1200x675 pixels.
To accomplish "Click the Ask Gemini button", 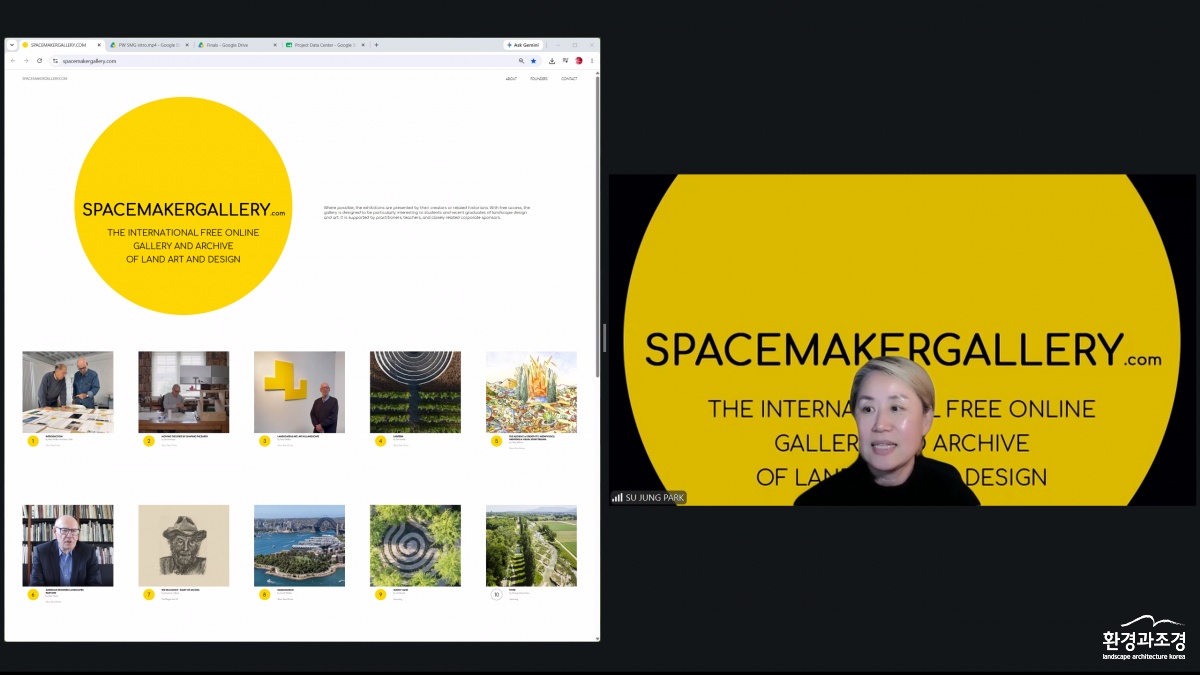I will click(x=524, y=45).
